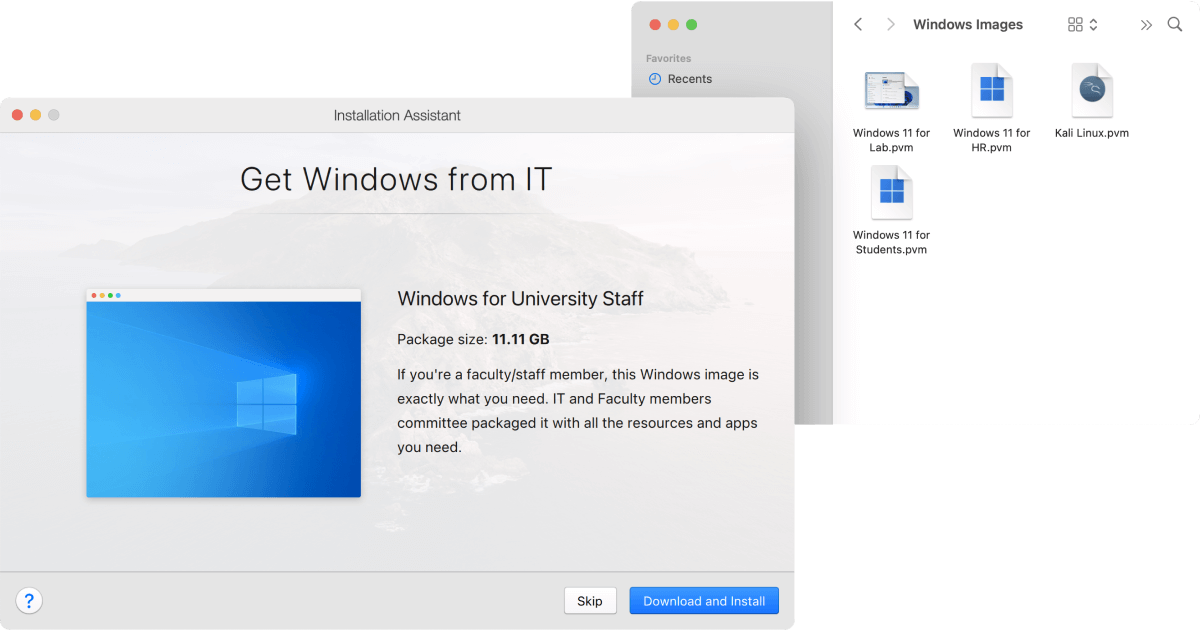Click the Skip button
1200x630 pixels.
coord(590,600)
